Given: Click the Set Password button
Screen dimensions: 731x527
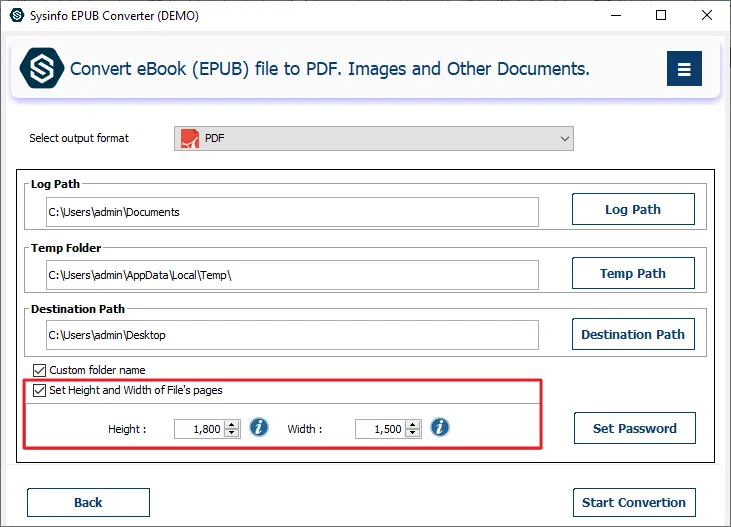Looking at the screenshot, I should [634, 428].
